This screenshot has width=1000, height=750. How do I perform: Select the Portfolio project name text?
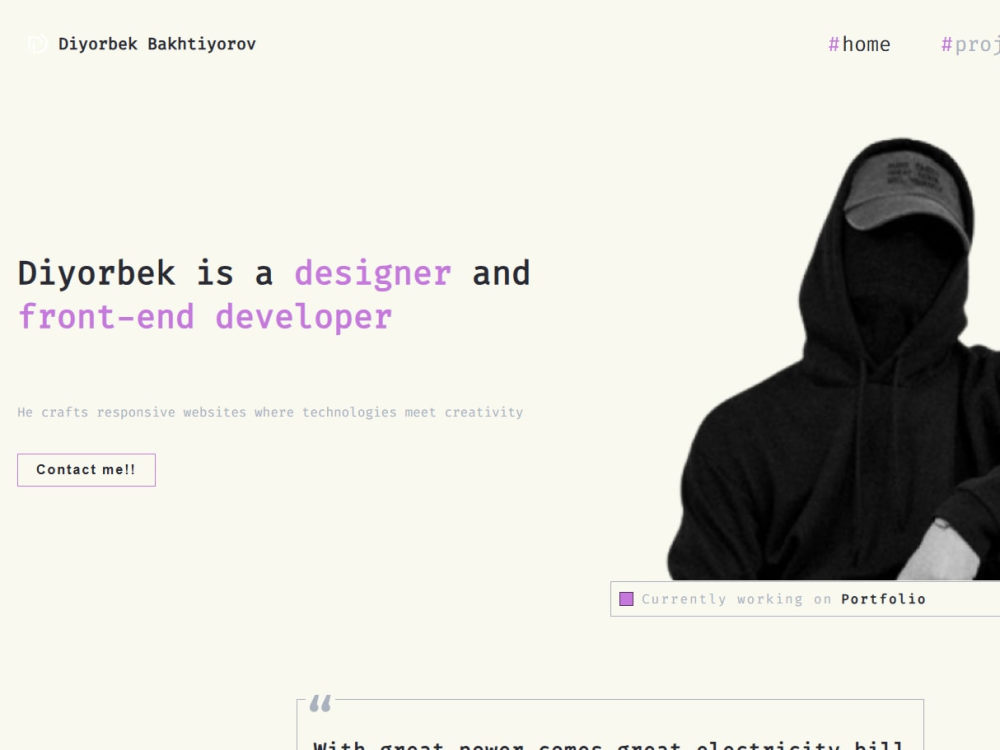point(883,599)
